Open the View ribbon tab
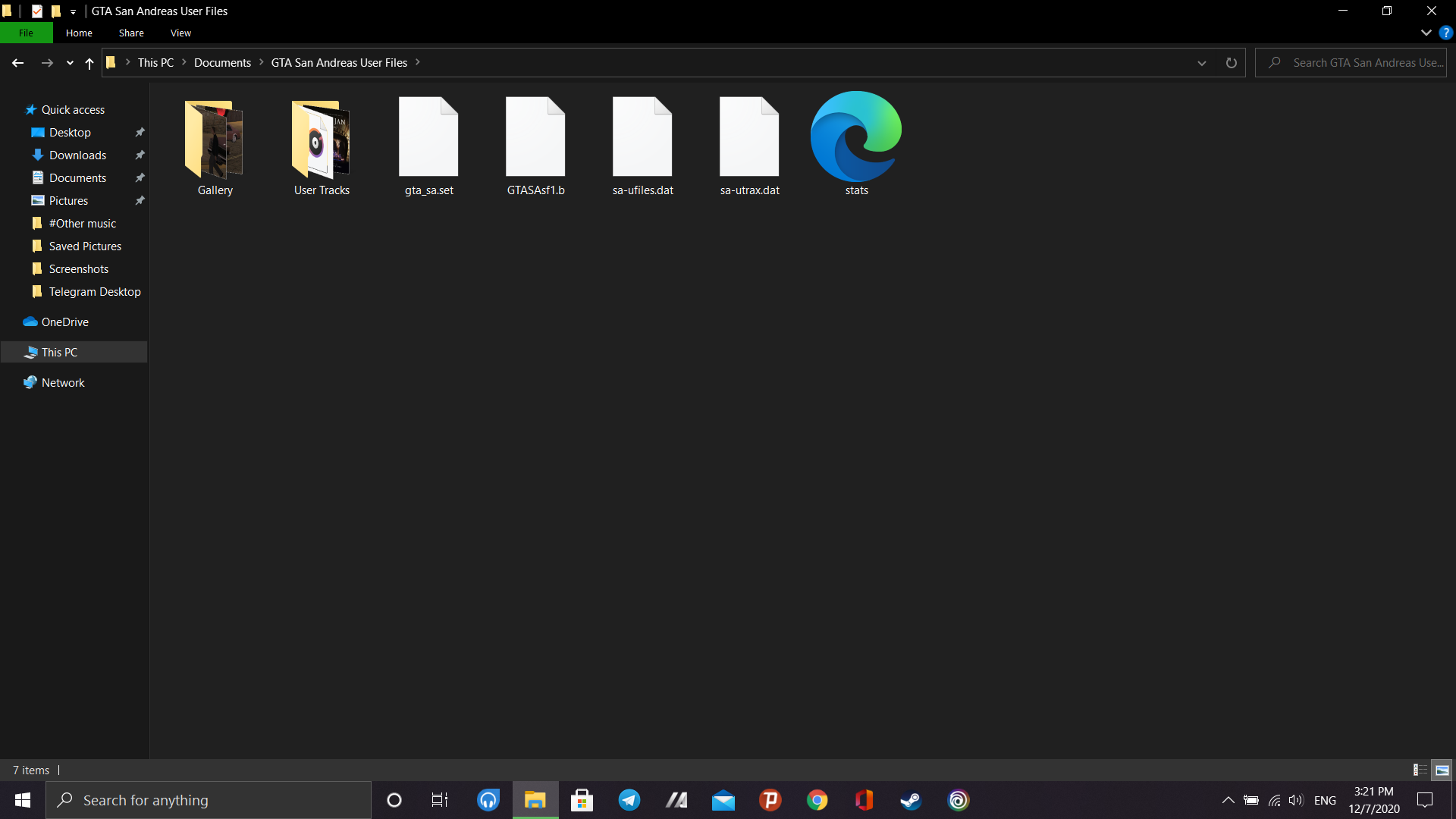The image size is (1456, 819). [x=180, y=33]
